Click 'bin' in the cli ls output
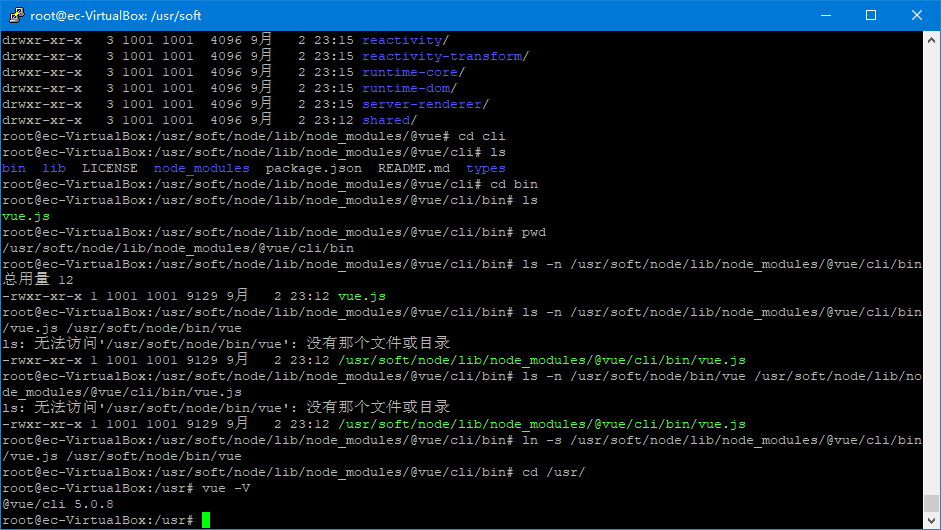The height and width of the screenshot is (530, 941). pyautogui.click(x=14, y=168)
